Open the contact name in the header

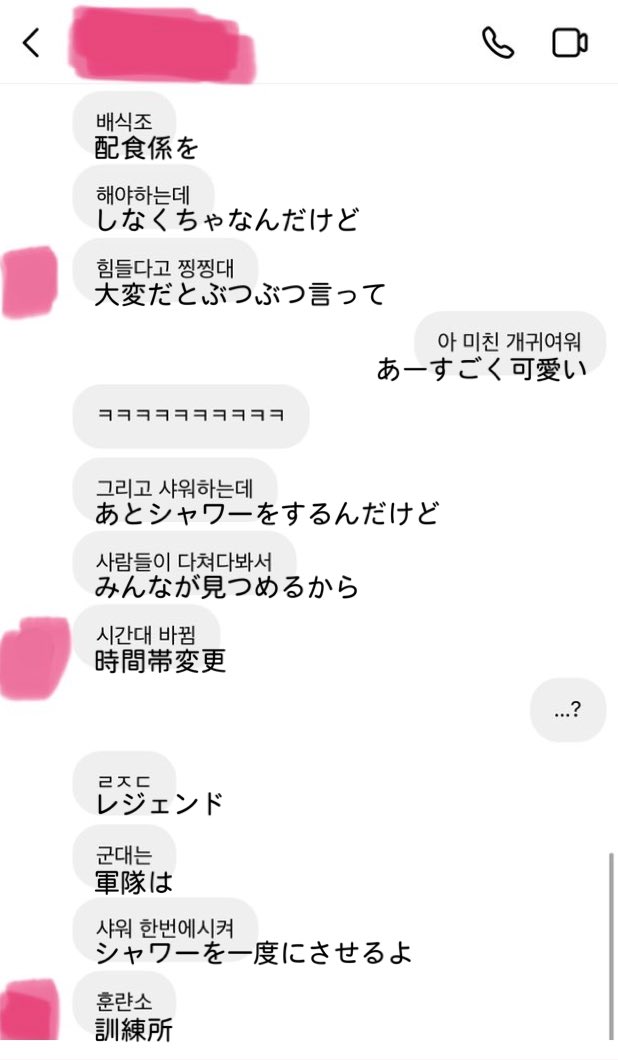point(162,45)
